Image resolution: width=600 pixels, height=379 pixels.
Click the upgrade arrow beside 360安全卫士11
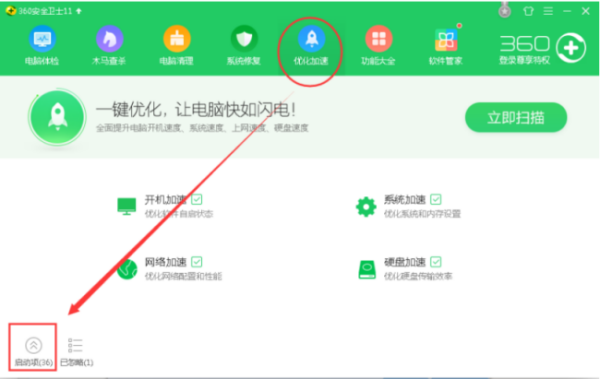click(x=79, y=11)
